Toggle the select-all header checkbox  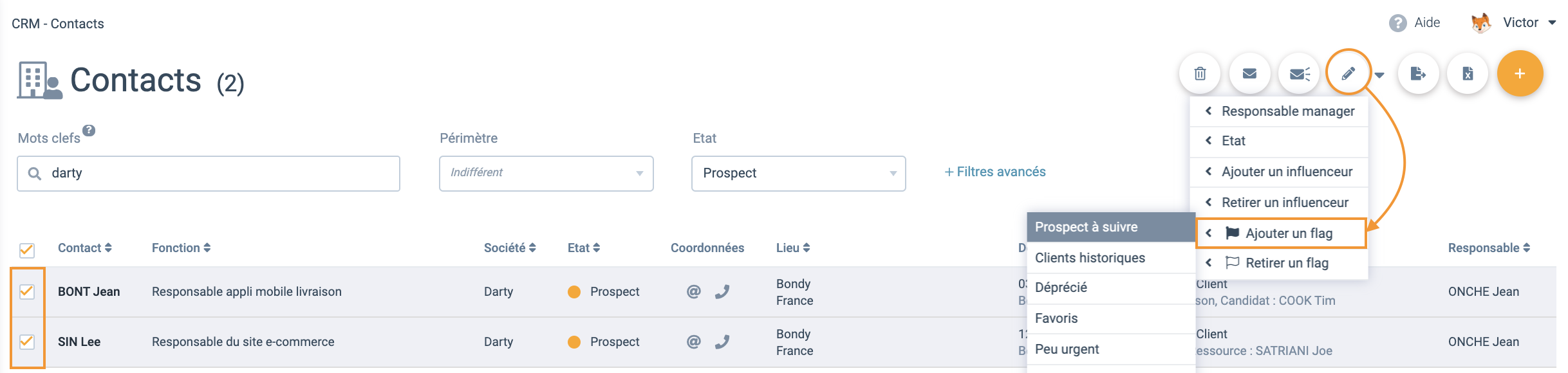pos(26,250)
